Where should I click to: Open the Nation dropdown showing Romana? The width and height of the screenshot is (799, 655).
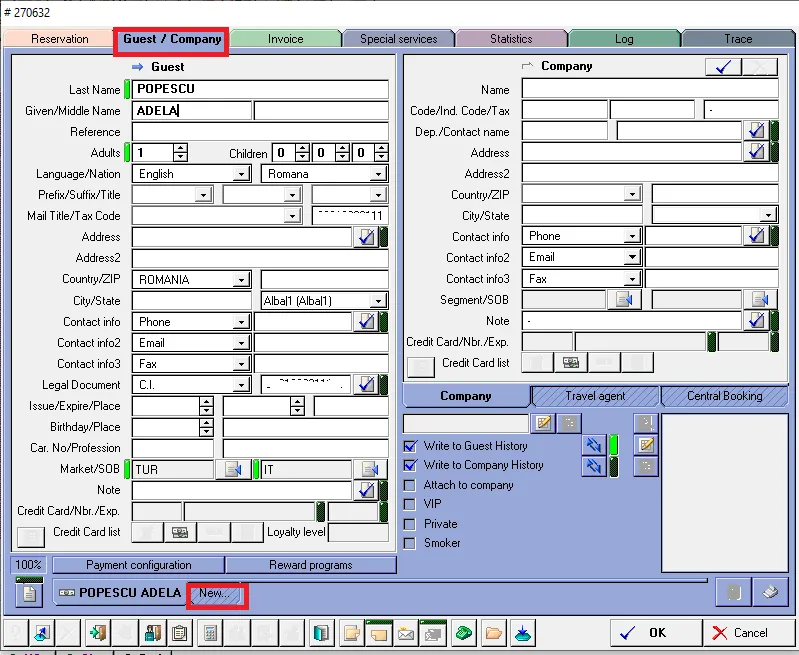(378, 174)
